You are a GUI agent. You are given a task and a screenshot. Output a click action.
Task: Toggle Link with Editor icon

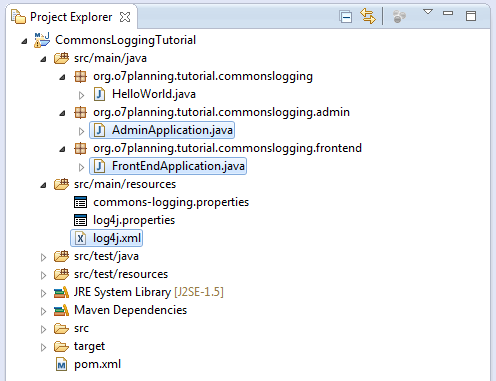368,16
